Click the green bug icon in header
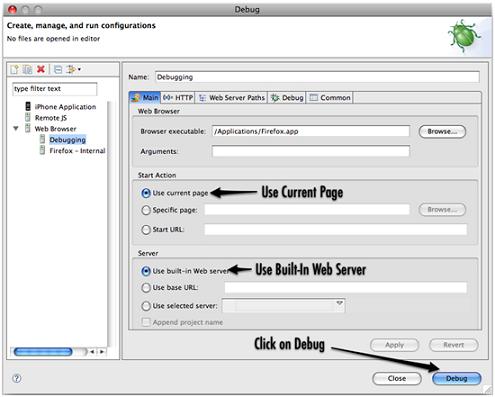This screenshot has width=495, height=397. 464,36
